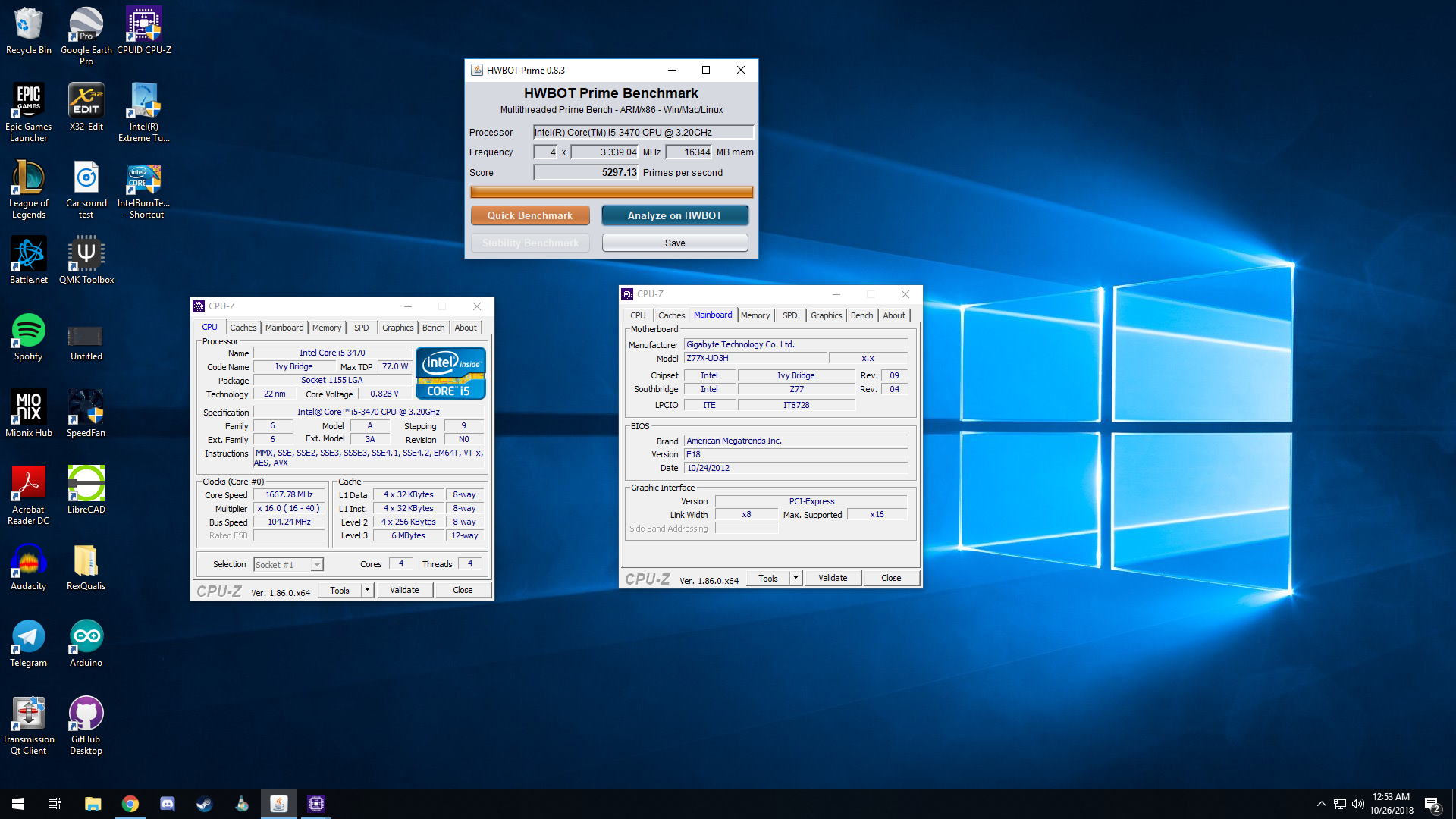Launch Spotify from desktop
Image resolution: width=1456 pixels, height=819 pixels.
click(28, 337)
